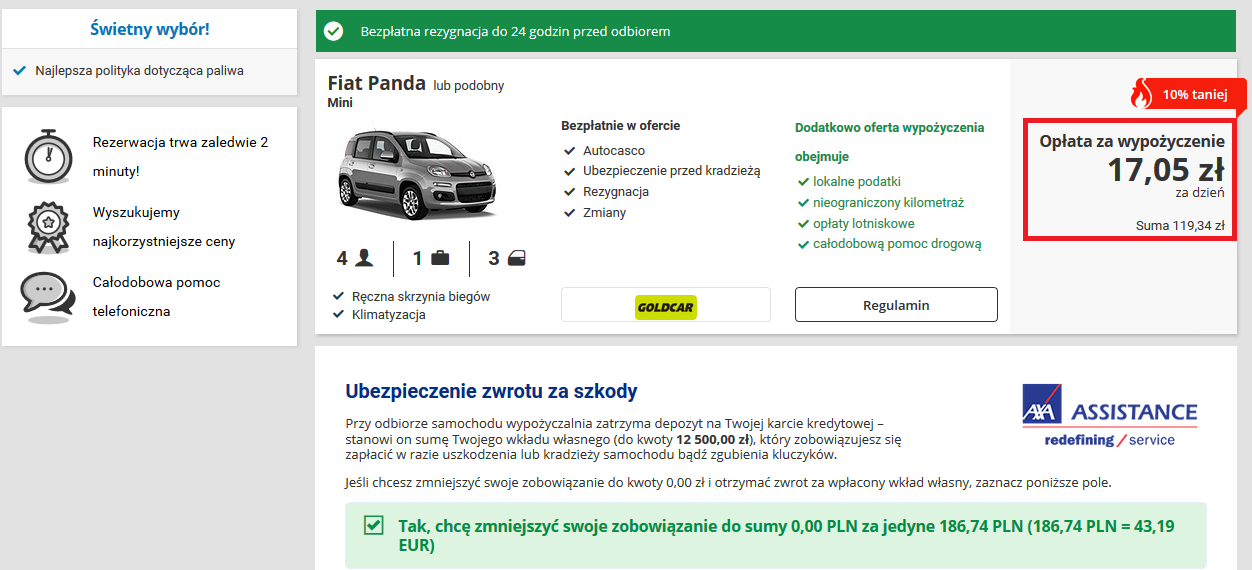Click the 'Mini' car class label

click(340, 102)
